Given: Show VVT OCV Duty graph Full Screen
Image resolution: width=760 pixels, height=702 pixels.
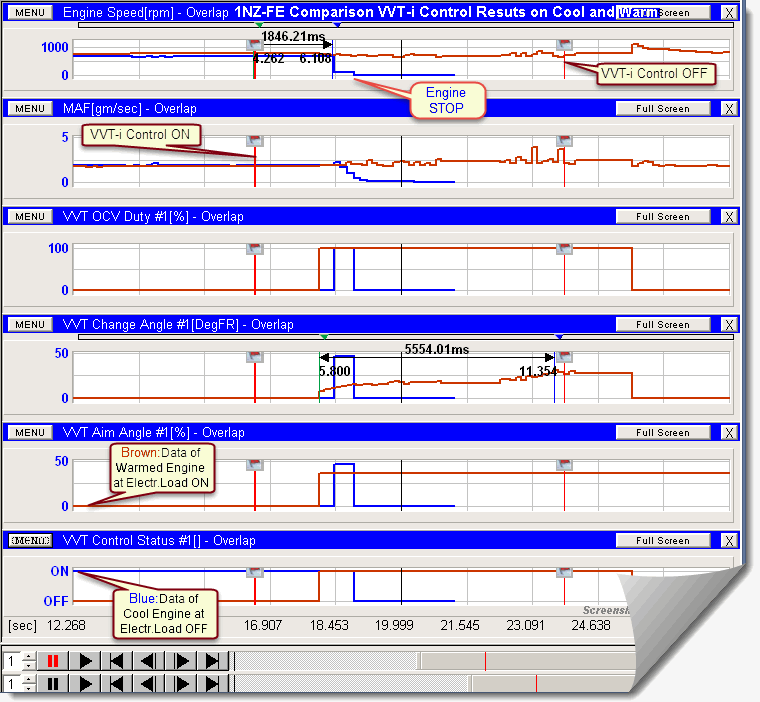Looking at the screenshot, I should 663,216.
